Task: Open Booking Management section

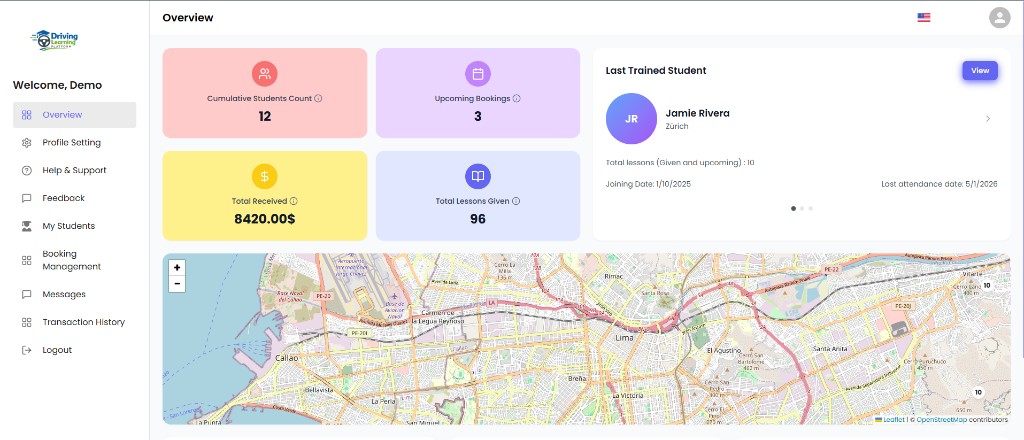Action: pyautogui.click(x=74, y=260)
